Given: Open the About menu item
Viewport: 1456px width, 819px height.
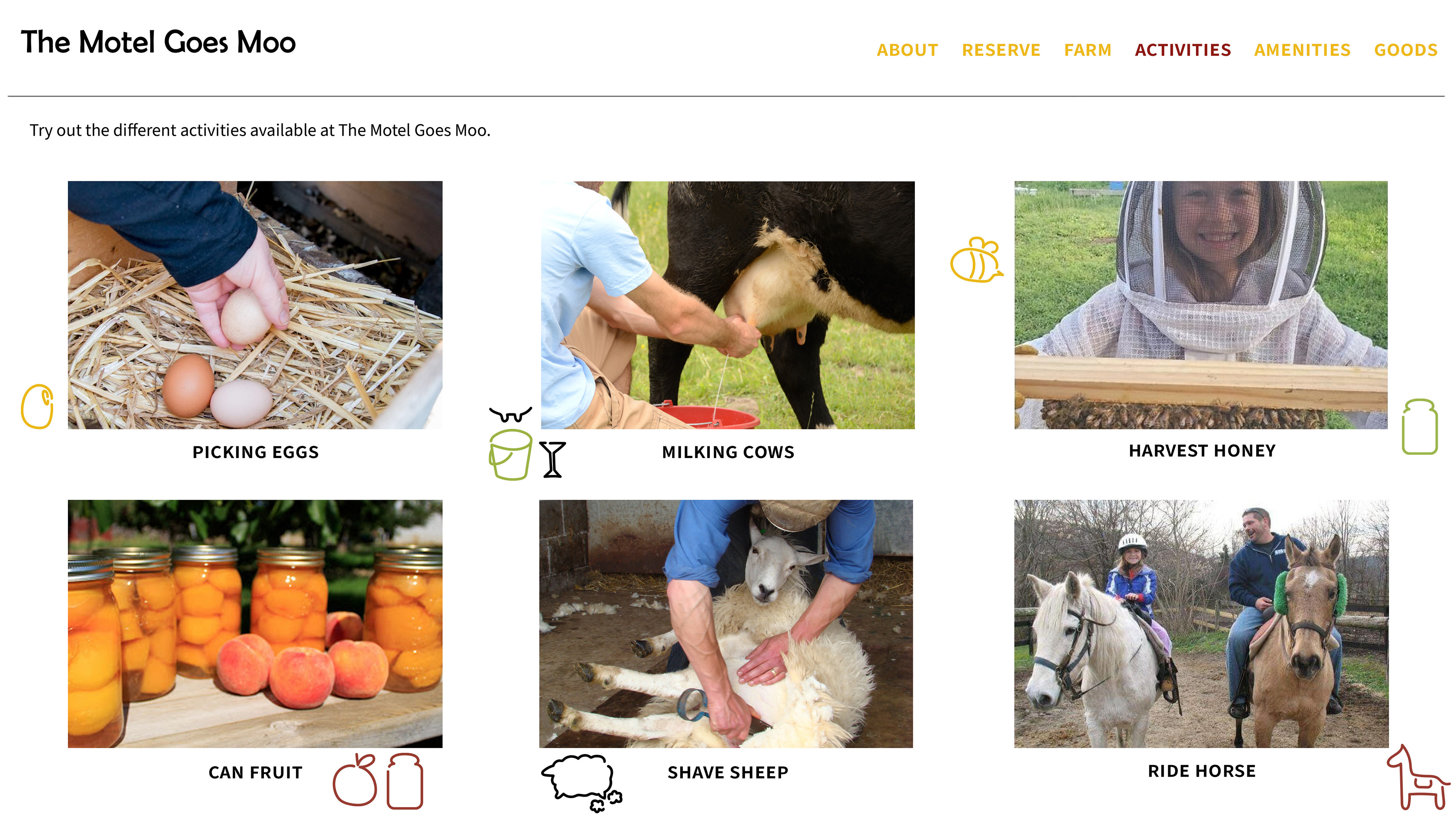Looking at the screenshot, I should [907, 50].
